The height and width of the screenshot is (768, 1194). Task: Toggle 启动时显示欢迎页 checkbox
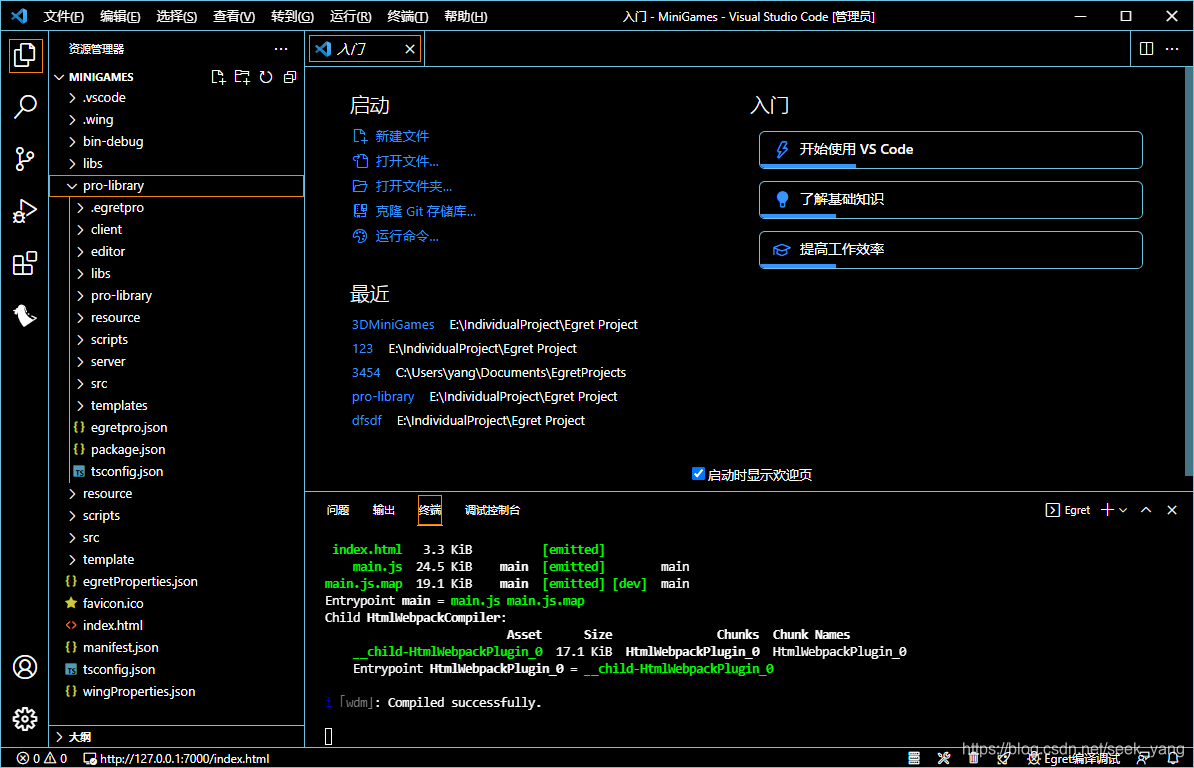pos(698,474)
